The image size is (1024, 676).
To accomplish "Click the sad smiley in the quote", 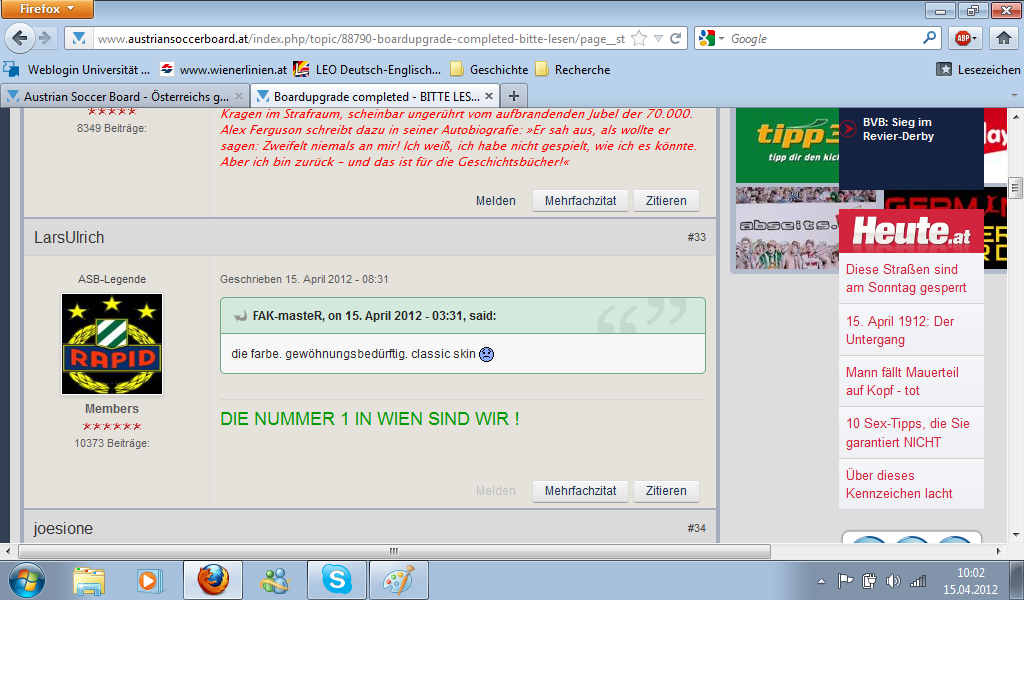I will pyautogui.click(x=487, y=355).
